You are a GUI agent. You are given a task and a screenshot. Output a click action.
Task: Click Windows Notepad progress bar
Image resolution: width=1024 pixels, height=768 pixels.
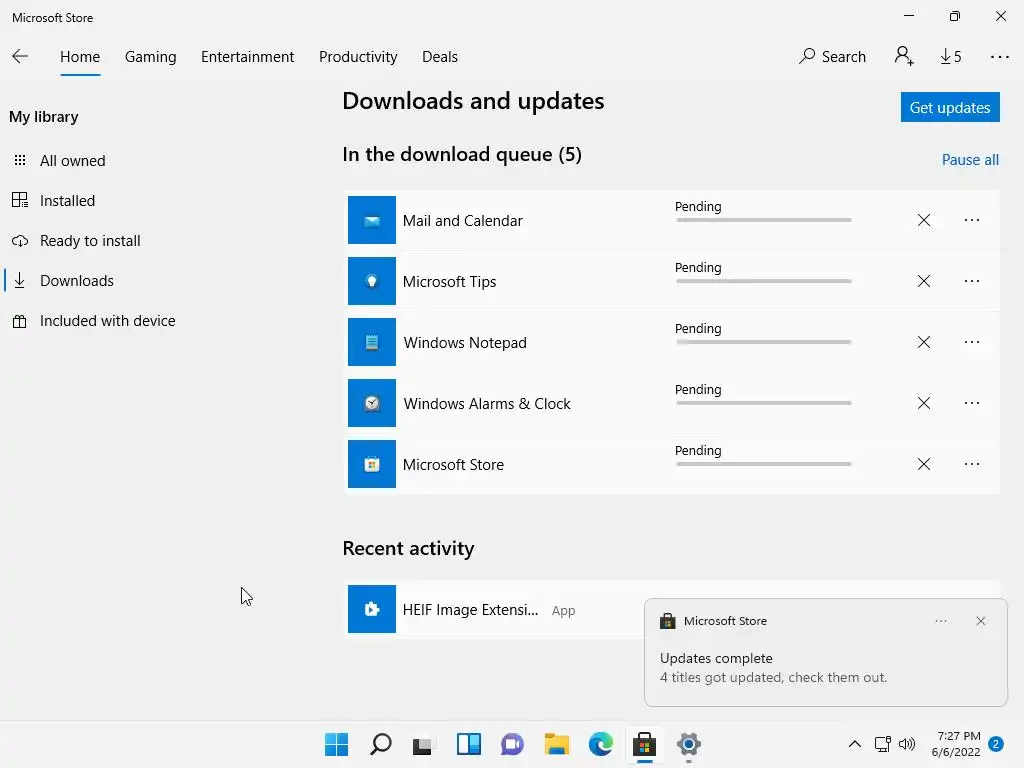coord(763,342)
